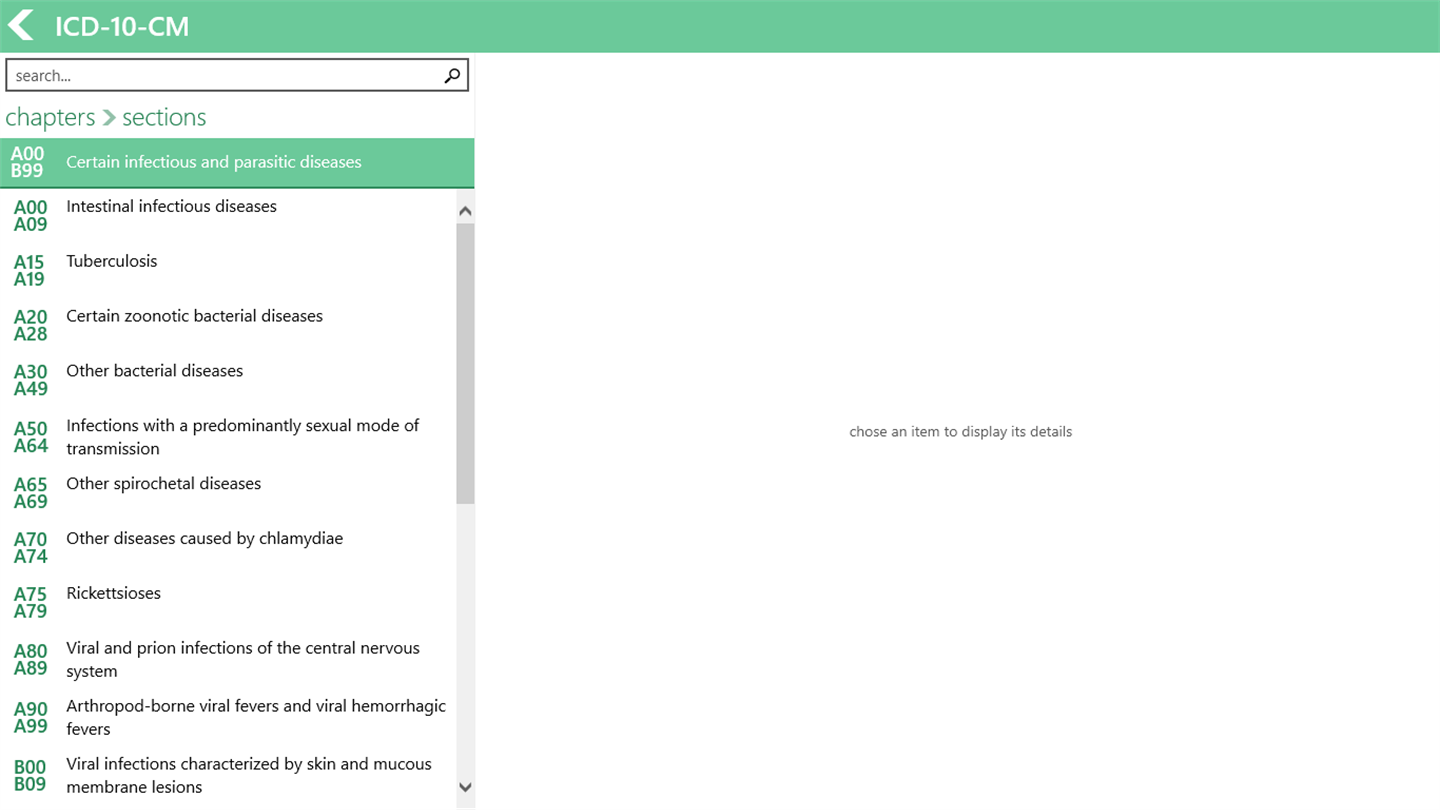1440x810 pixels.
Task: Click the scrollbar down arrow
Action: click(465, 787)
